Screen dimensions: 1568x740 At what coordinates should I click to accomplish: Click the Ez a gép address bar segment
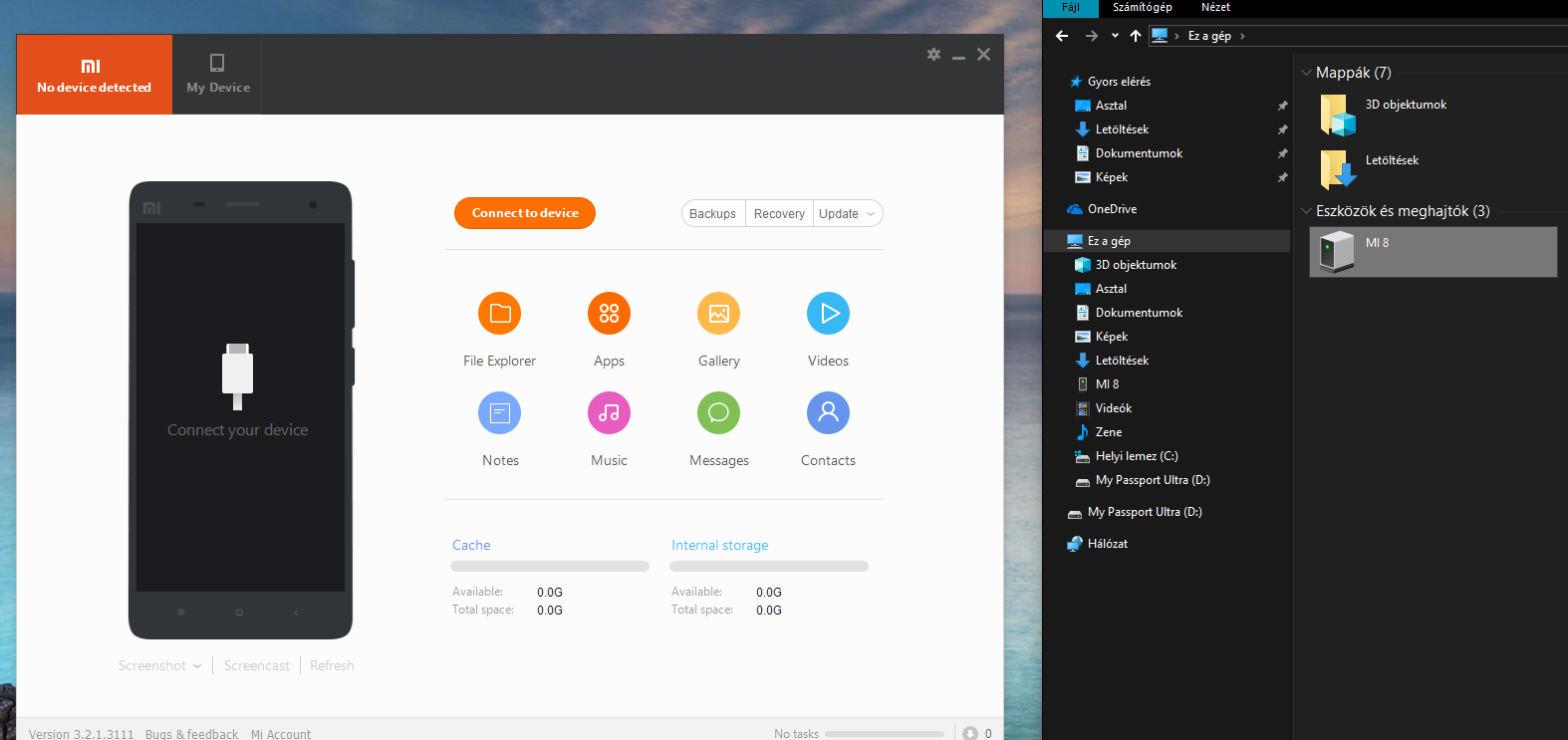(x=1209, y=36)
